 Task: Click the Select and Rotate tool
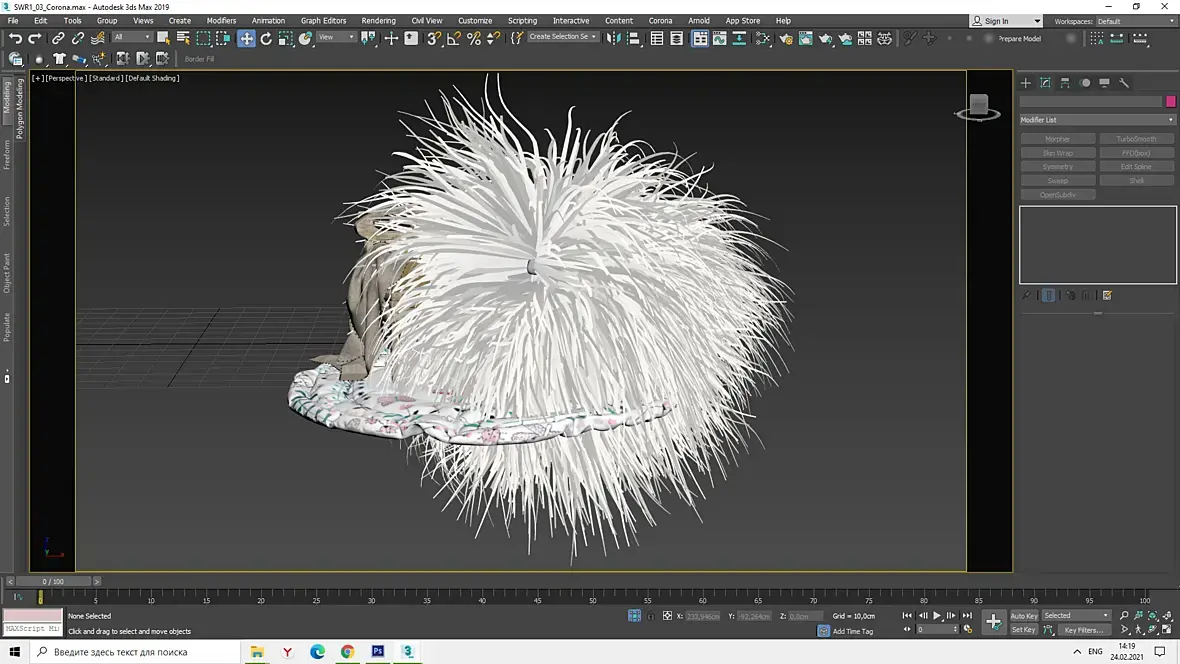266,38
